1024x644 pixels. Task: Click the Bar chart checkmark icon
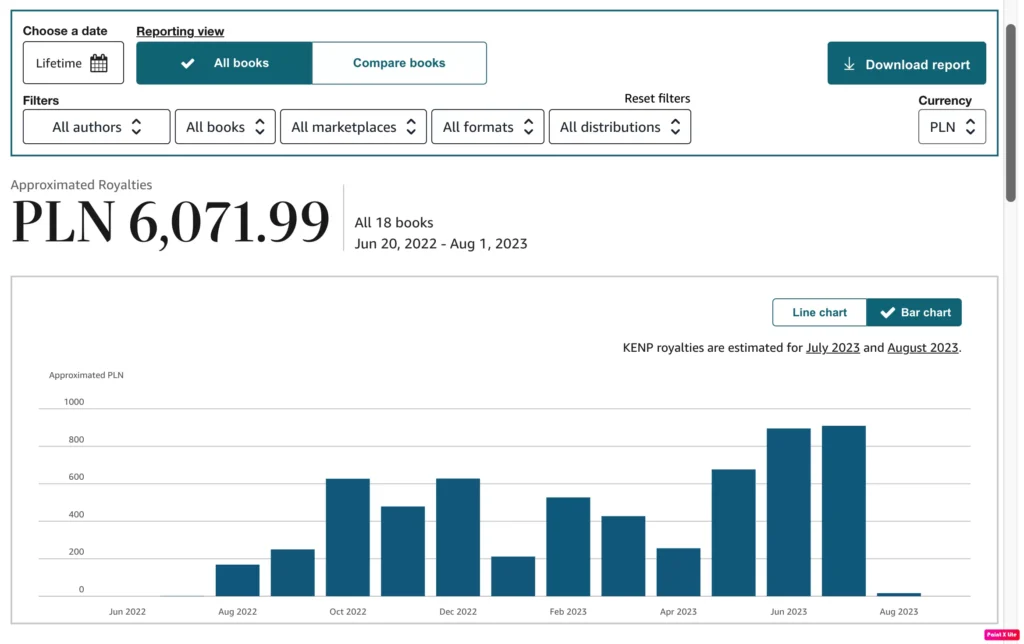[888, 313]
